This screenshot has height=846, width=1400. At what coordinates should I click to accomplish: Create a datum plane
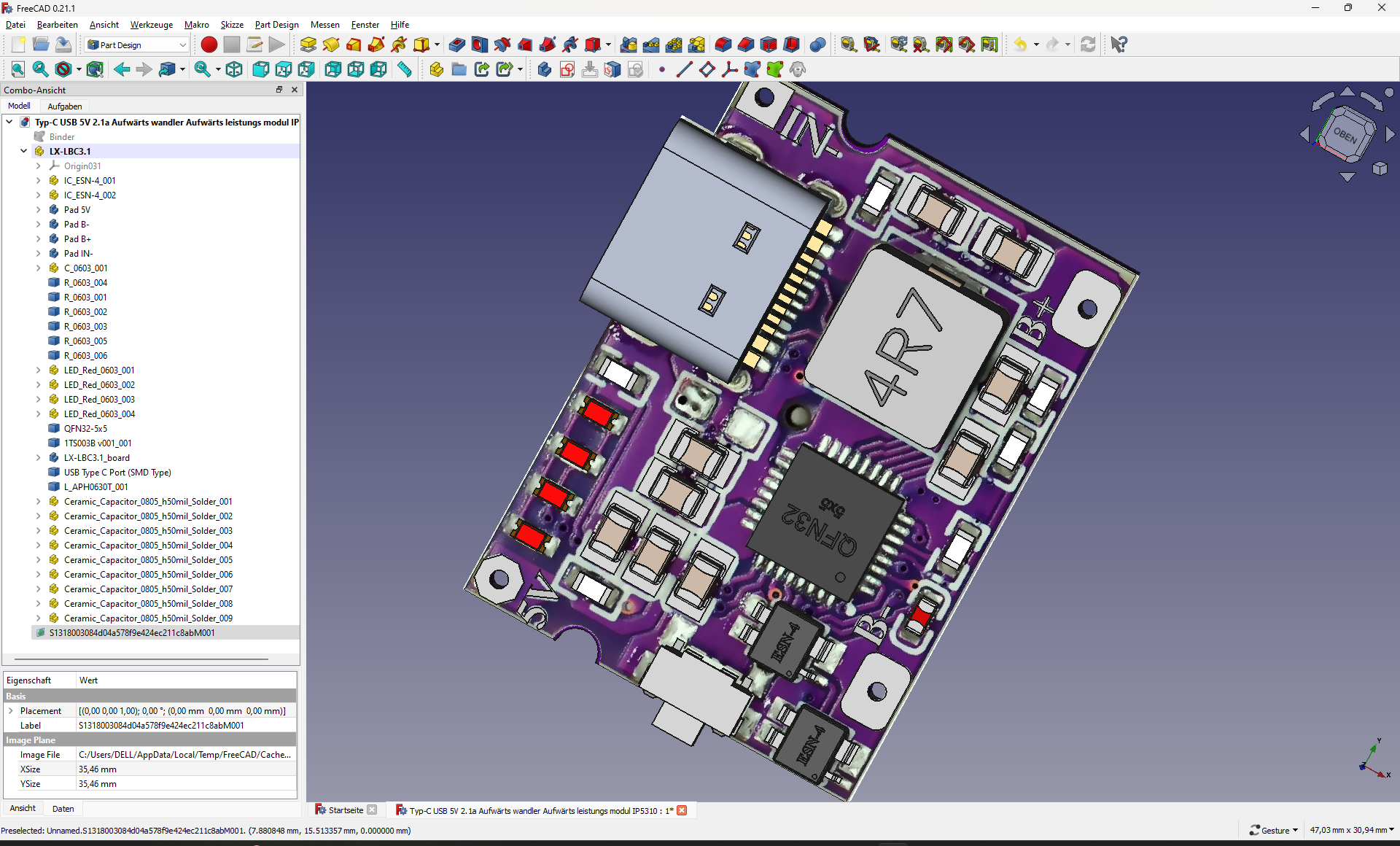tap(707, 69)
